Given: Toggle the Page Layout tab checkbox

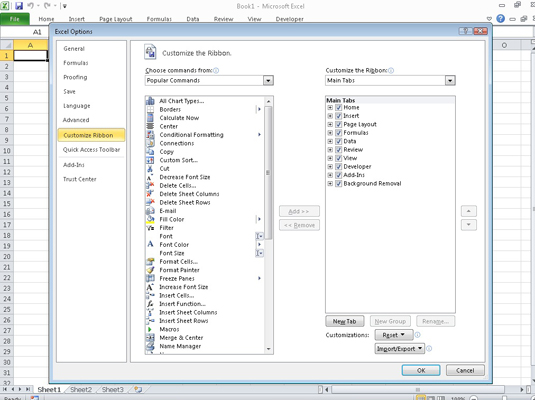Looking at the screenshot, I should tap(338, 124).
